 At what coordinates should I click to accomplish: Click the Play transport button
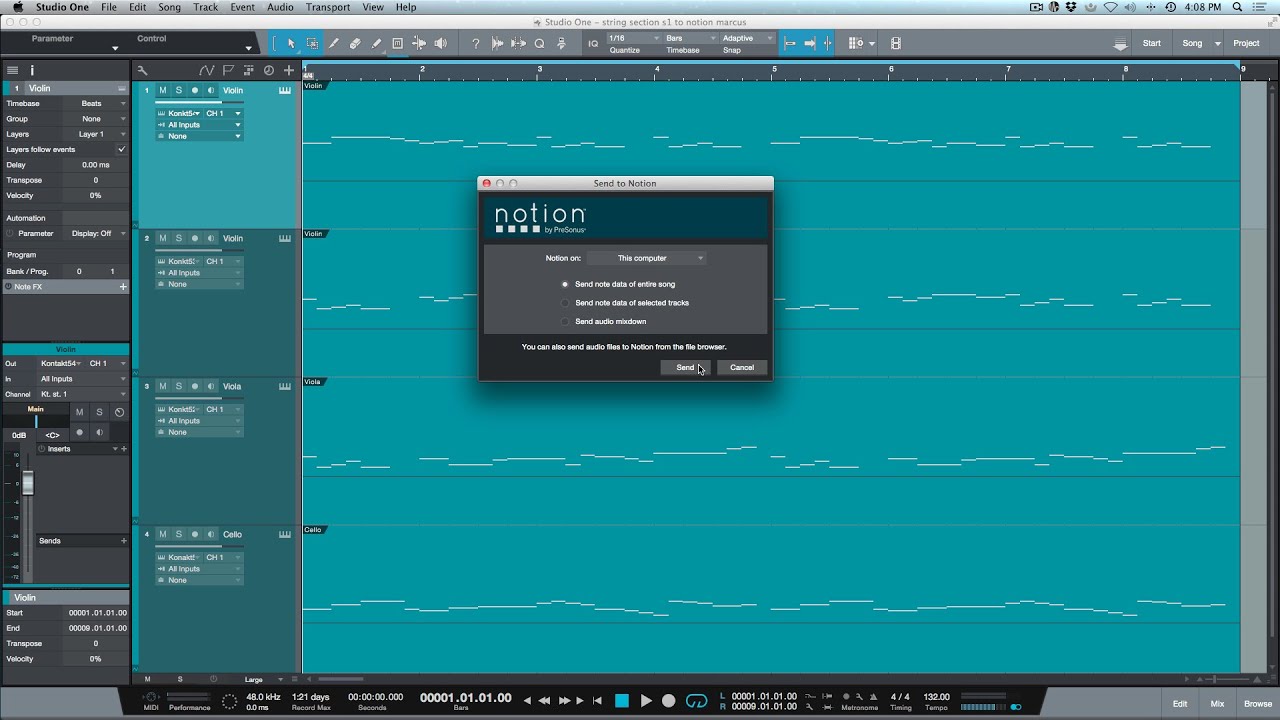point(645,701)
